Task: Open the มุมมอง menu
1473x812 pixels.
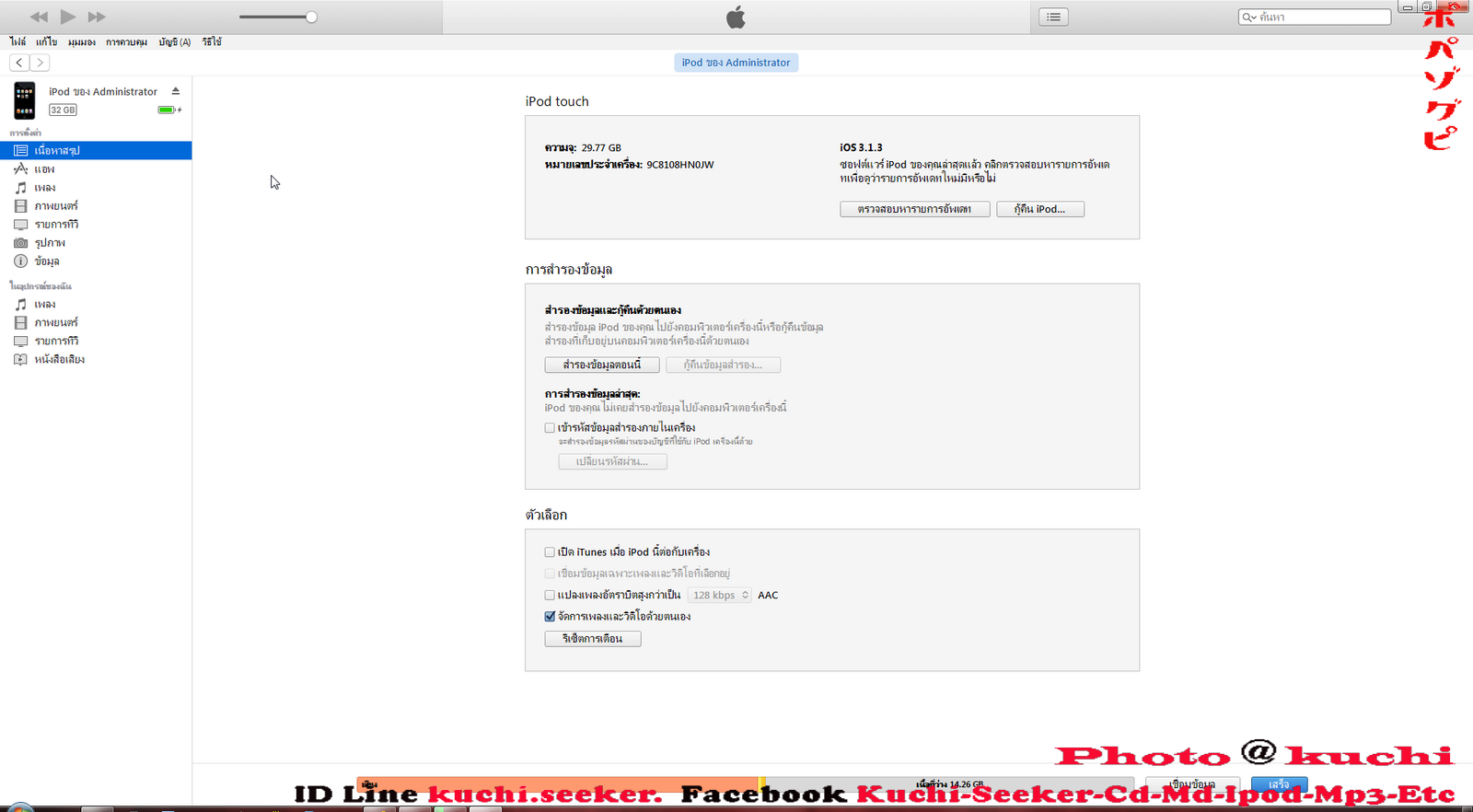Action: click(81, 41)
